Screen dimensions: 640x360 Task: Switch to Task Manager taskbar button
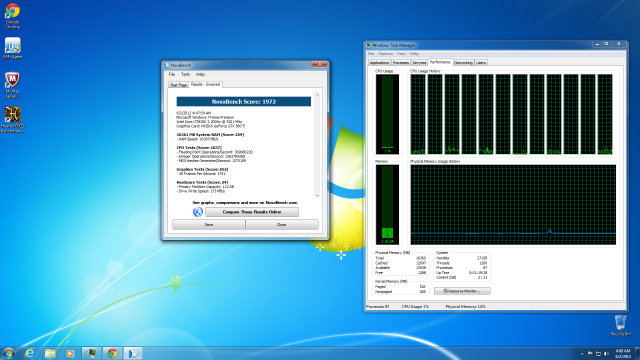click(91, 353)
